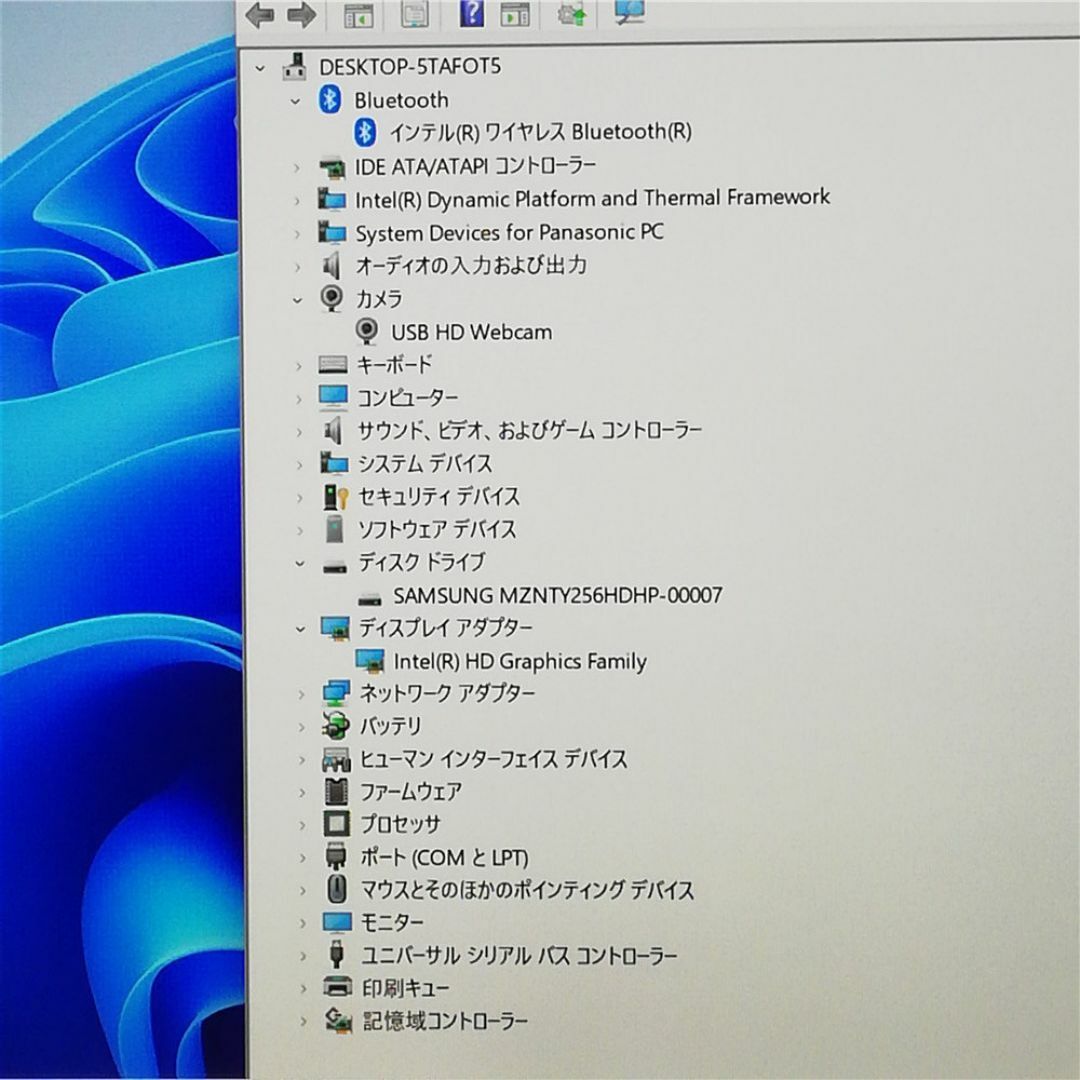The image size is (1080, 1080).
Task: Expand IDE ATA/ATAPI コントローラー
Action: point(297,167)
